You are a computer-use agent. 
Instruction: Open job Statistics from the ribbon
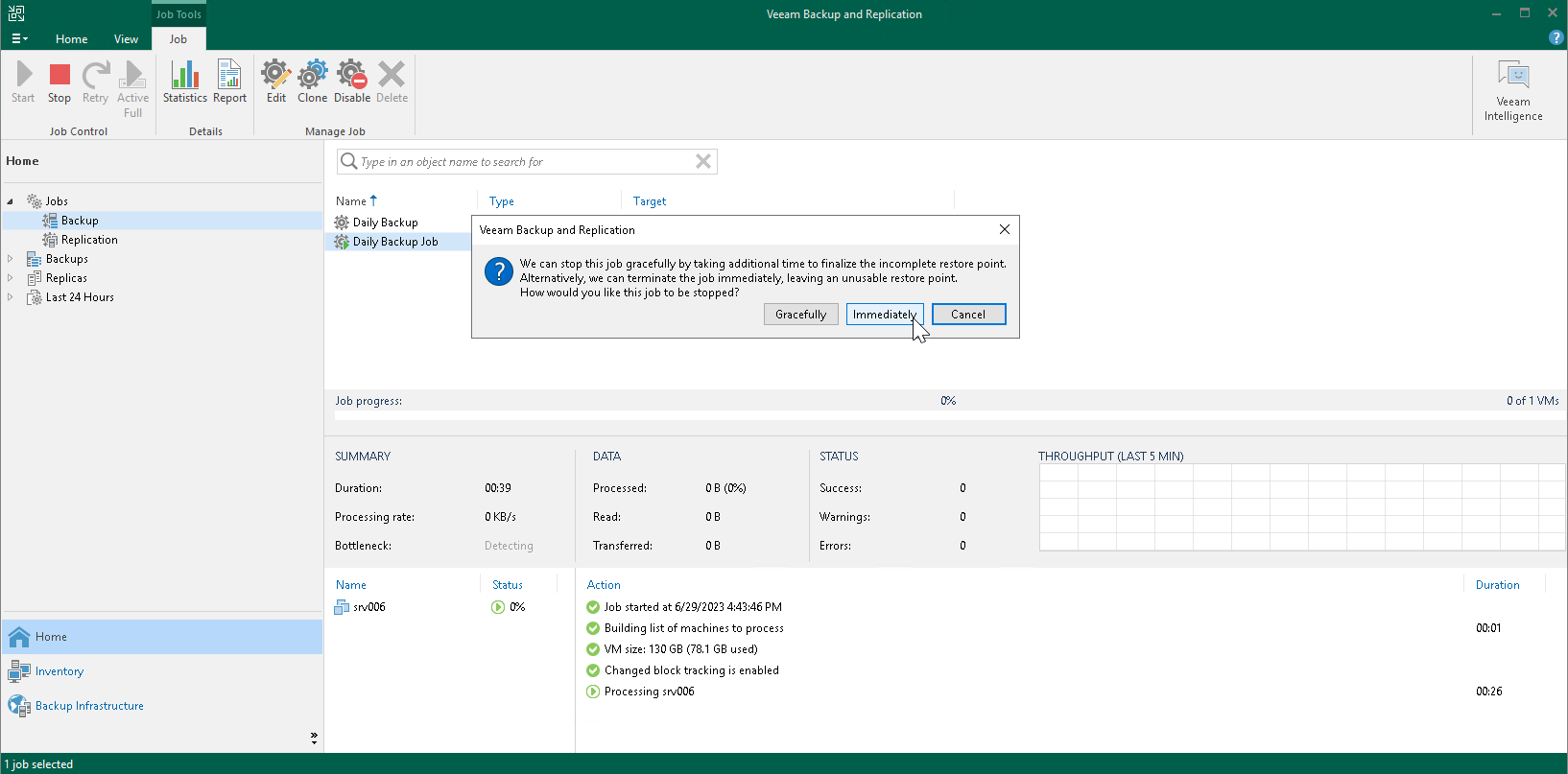click(184, 82)
